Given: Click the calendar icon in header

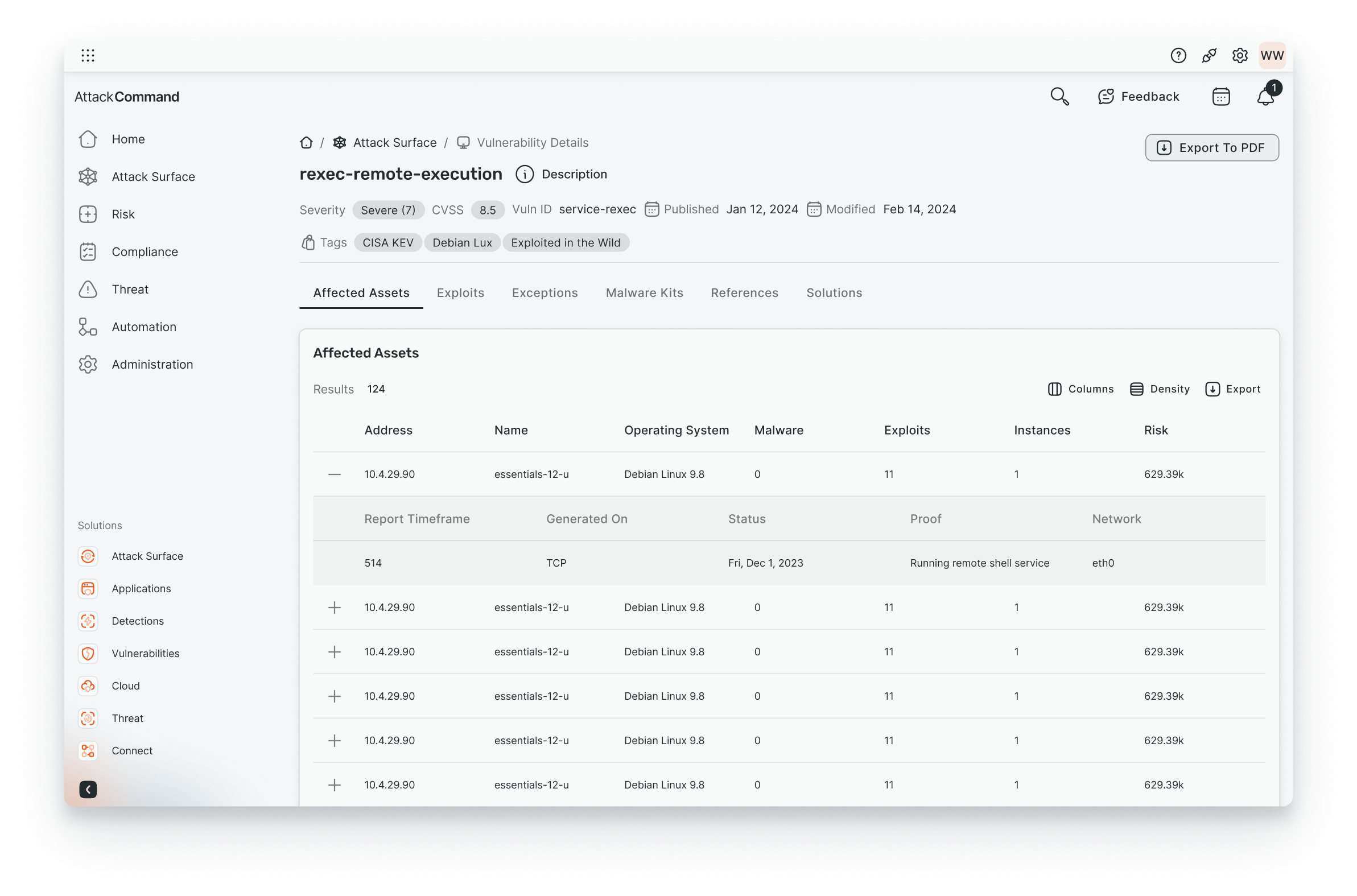Looking at the screenshot, I should [1220, 97].
